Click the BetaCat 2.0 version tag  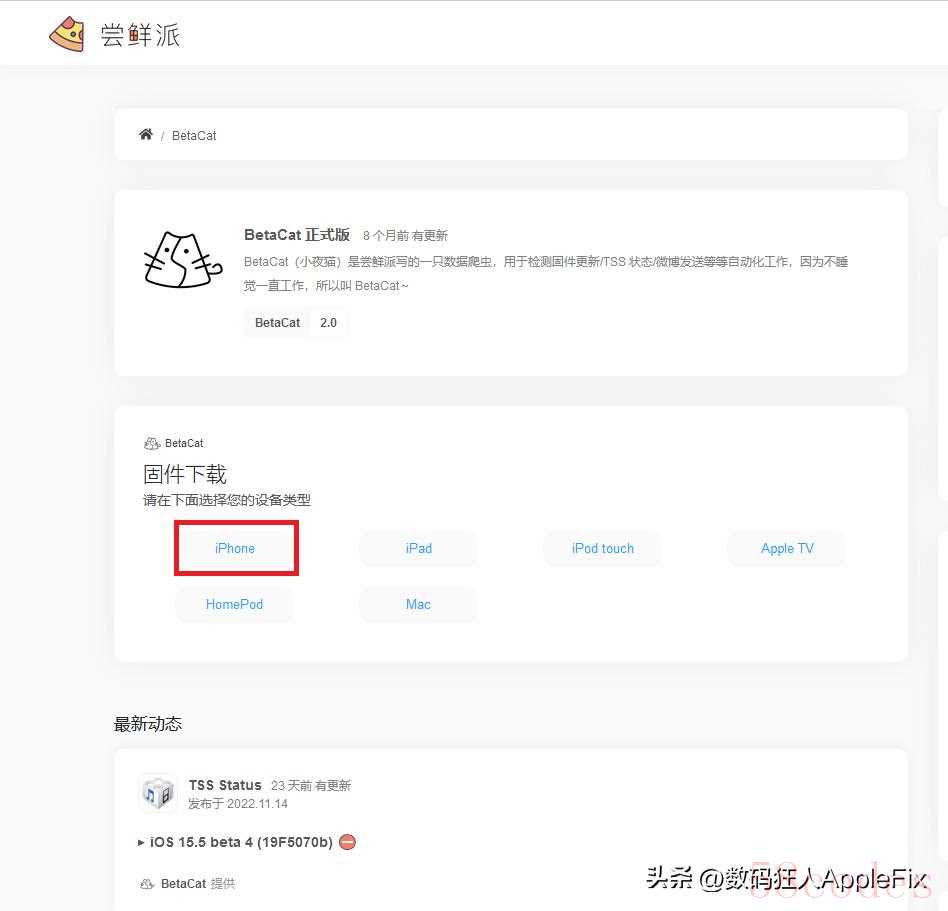(296, 322)
